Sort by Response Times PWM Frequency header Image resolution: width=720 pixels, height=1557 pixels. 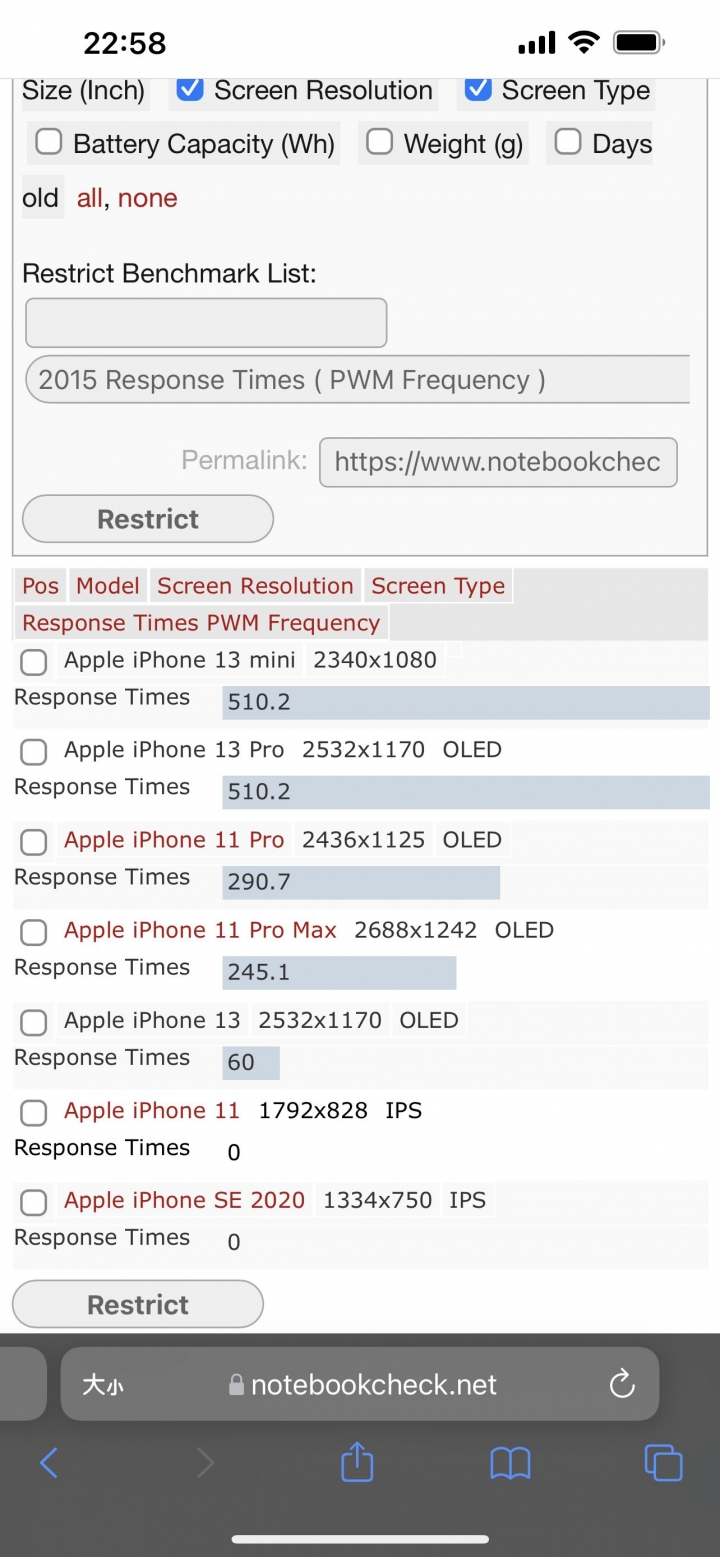(201, 623)
